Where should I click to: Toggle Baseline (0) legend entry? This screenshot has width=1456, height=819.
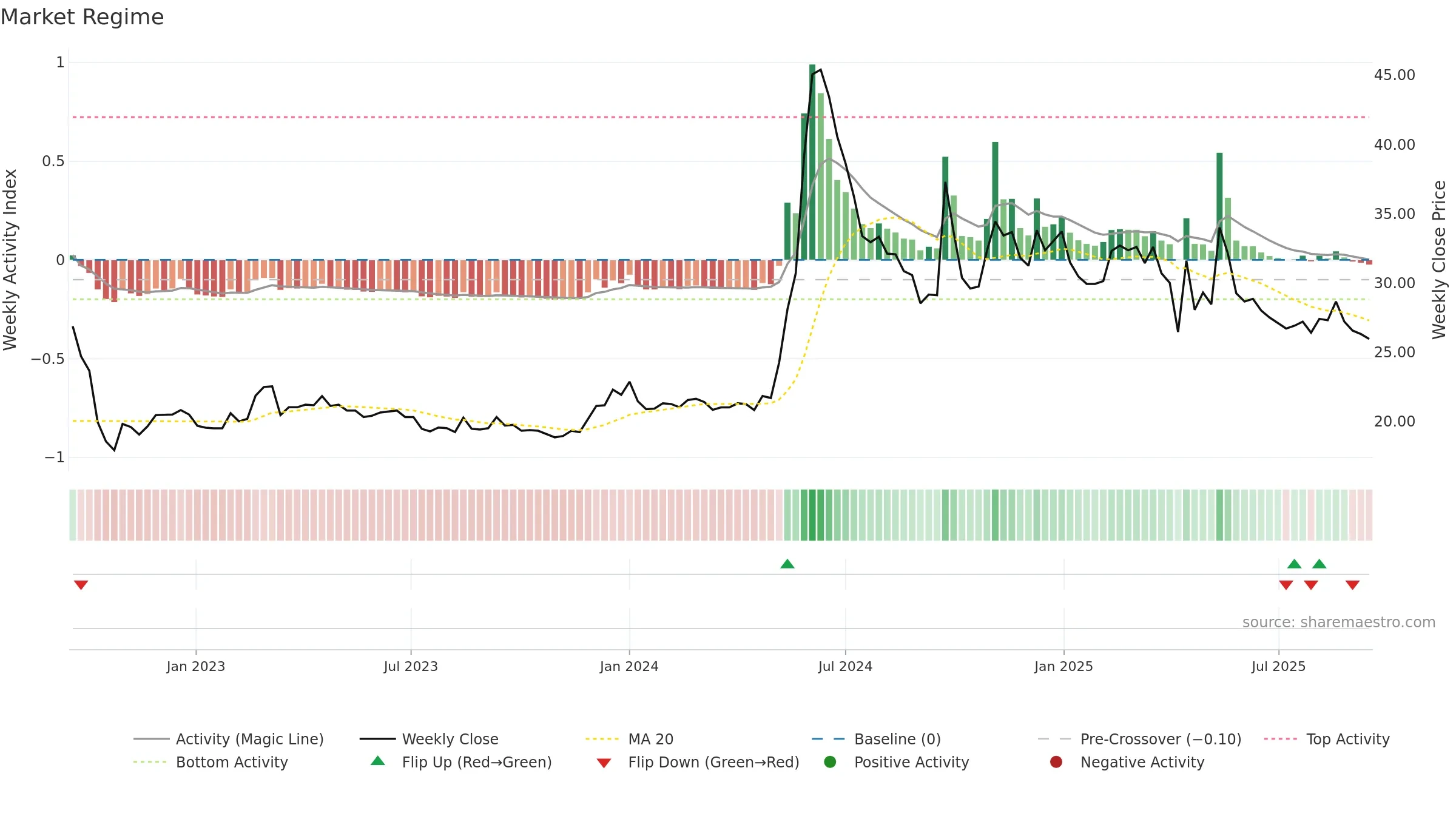[x=876, y=739]
